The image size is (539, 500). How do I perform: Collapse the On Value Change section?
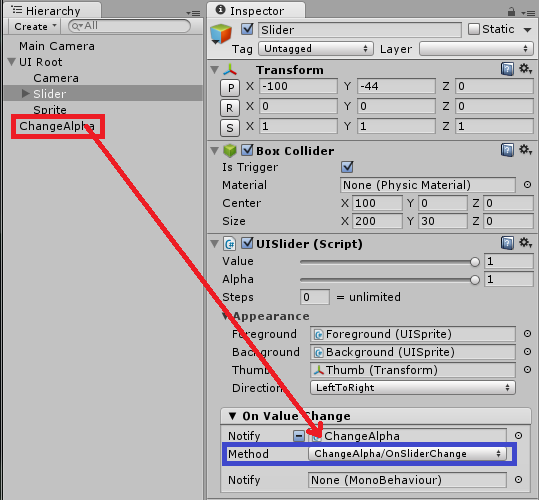click(x=232, y=416)
